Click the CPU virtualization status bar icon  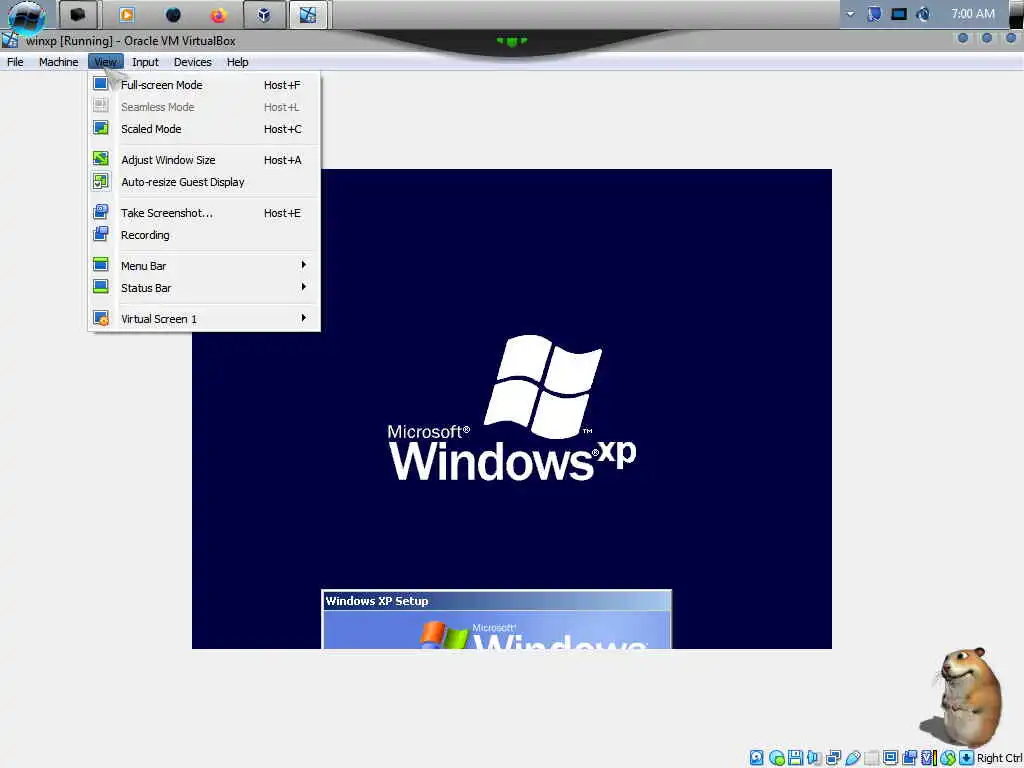pos(928,758)
